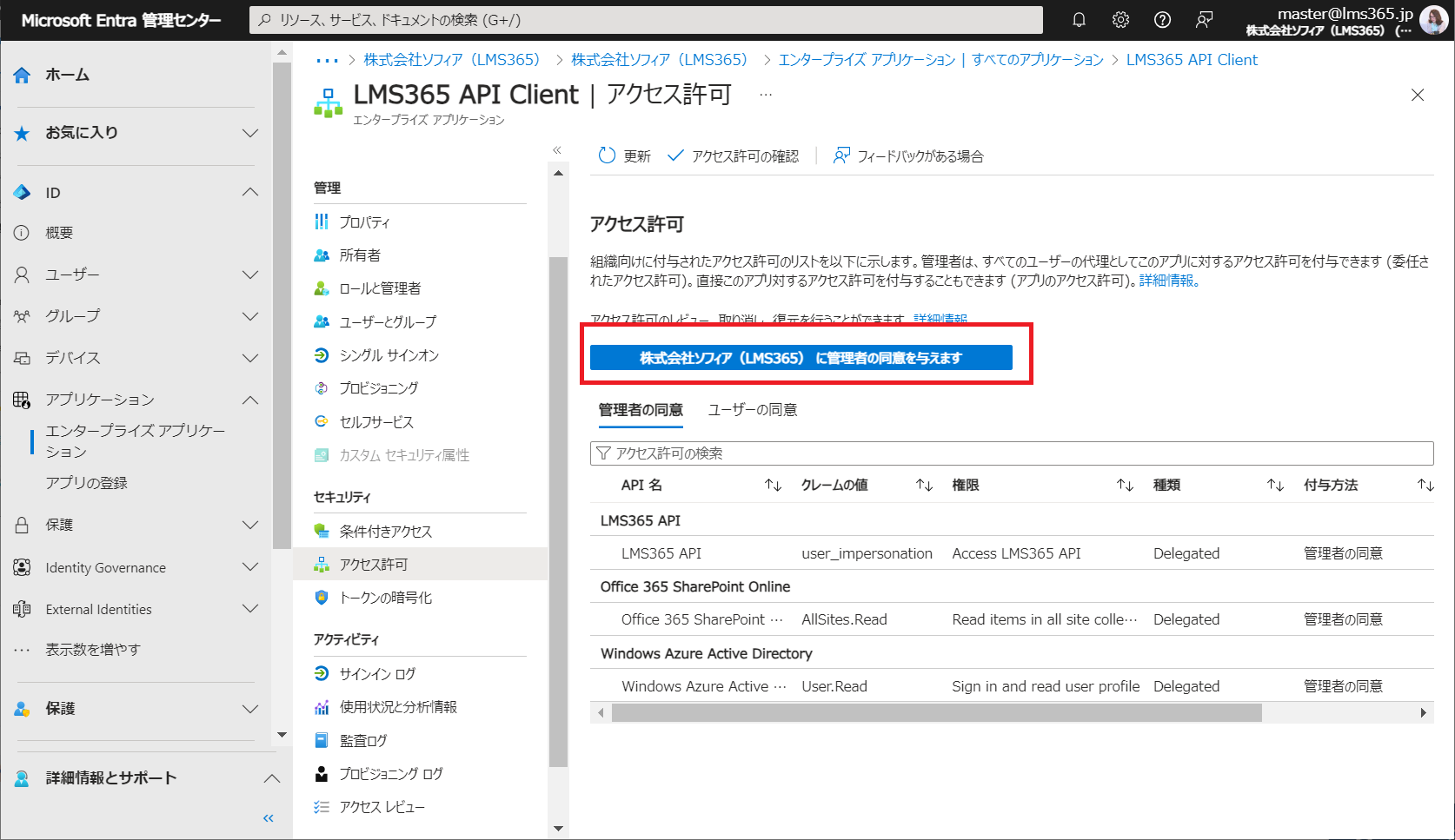Image resolution: width=1455 pixels, height=840 pixels.
Task: Switch to 管理者の同意 tab
Action: tap(641, 410)
